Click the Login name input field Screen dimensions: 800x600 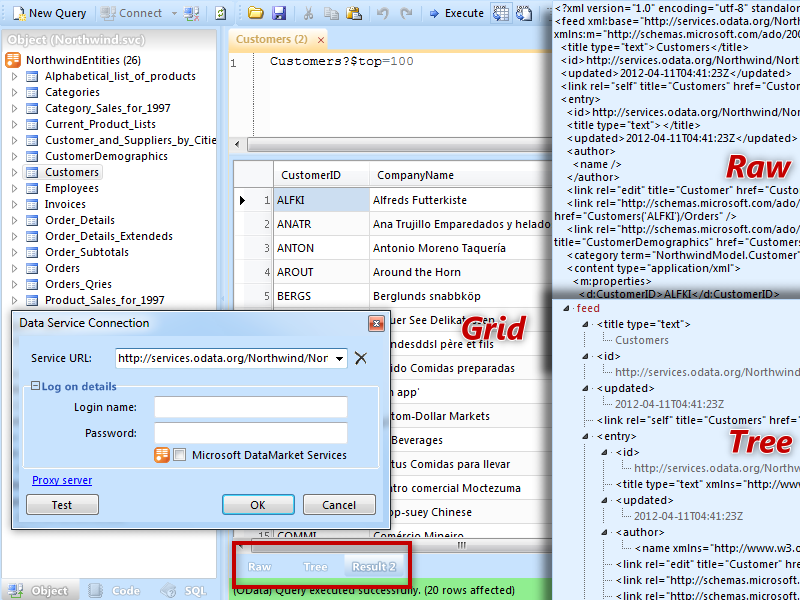(x=251, y=407)
